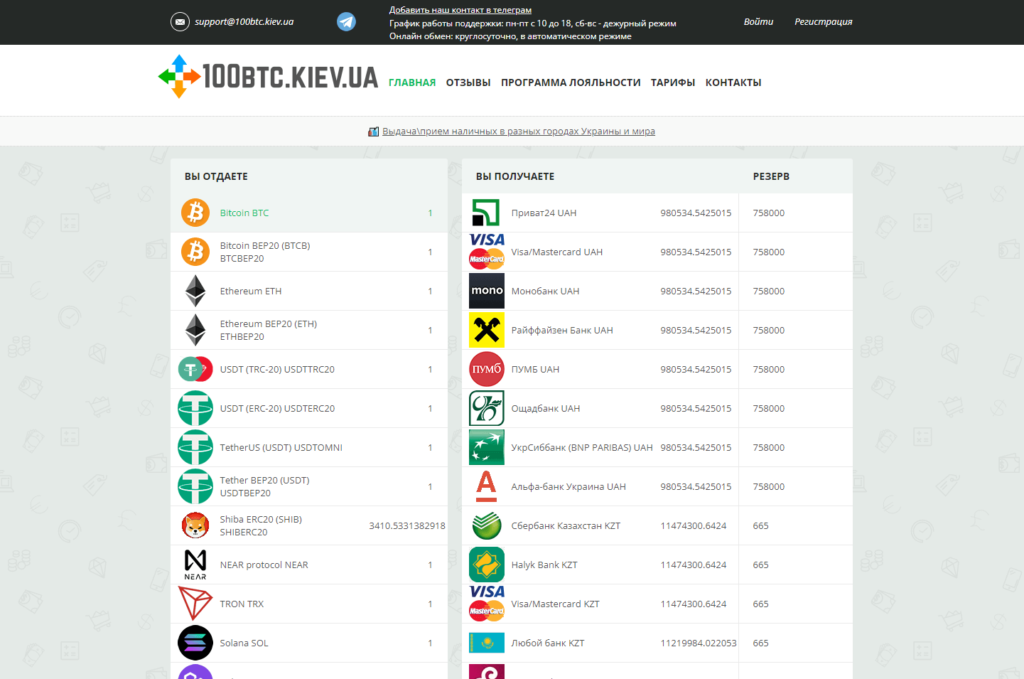Choose the Visa/Mastercard UAH logo
1024x679 pixels.
click(487, 252)
